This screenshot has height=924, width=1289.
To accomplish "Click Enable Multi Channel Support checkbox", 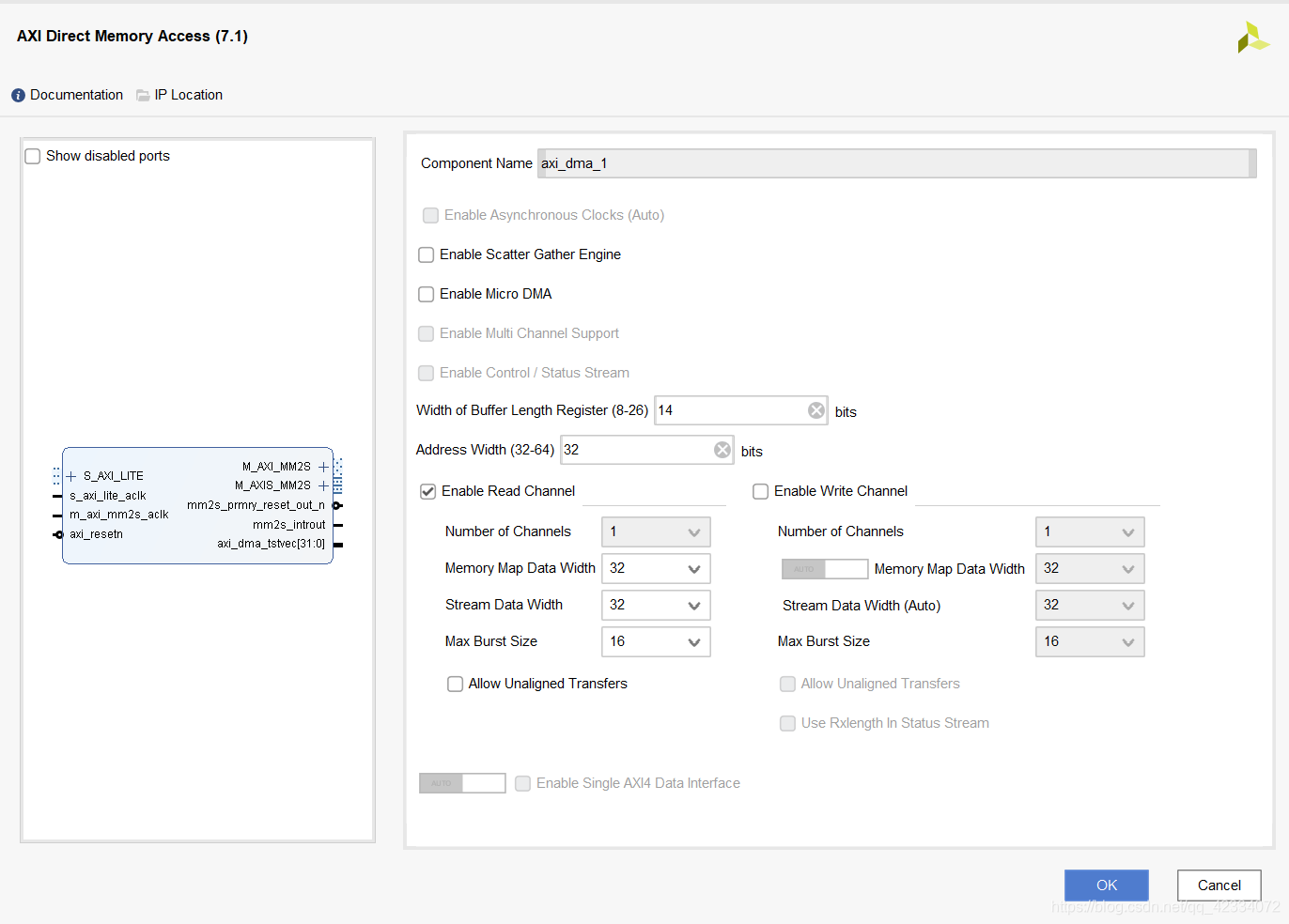I will tap(427, 333).
